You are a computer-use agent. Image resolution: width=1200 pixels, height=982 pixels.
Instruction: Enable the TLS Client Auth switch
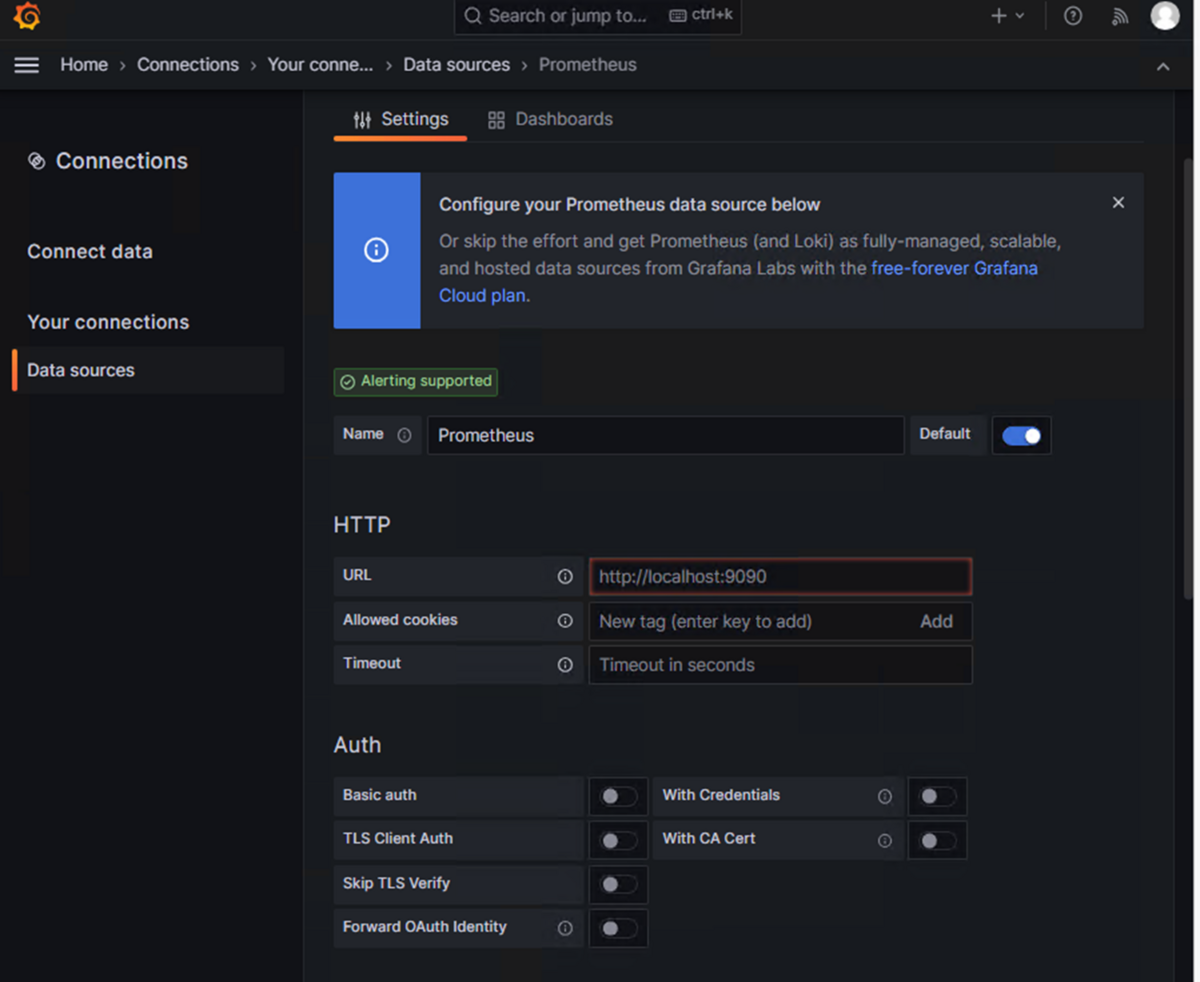pyautogui.click(x=618, y=841)
